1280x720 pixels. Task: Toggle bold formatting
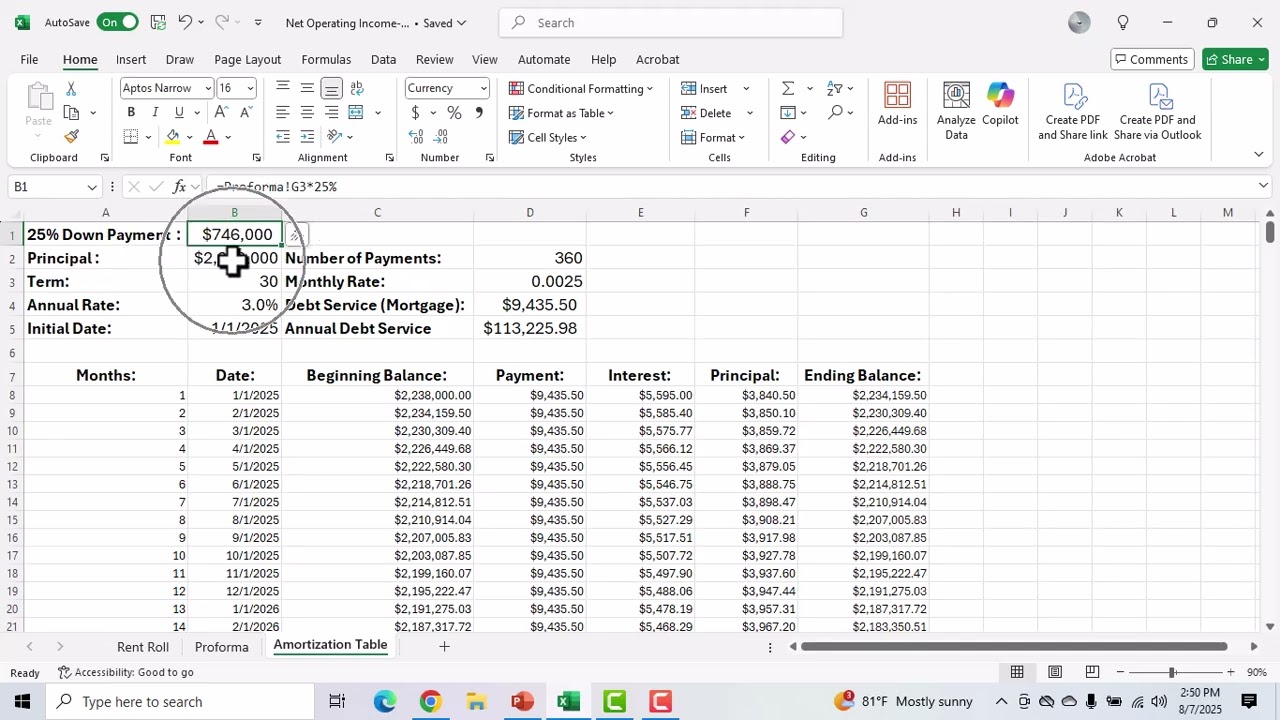point(131,112)
